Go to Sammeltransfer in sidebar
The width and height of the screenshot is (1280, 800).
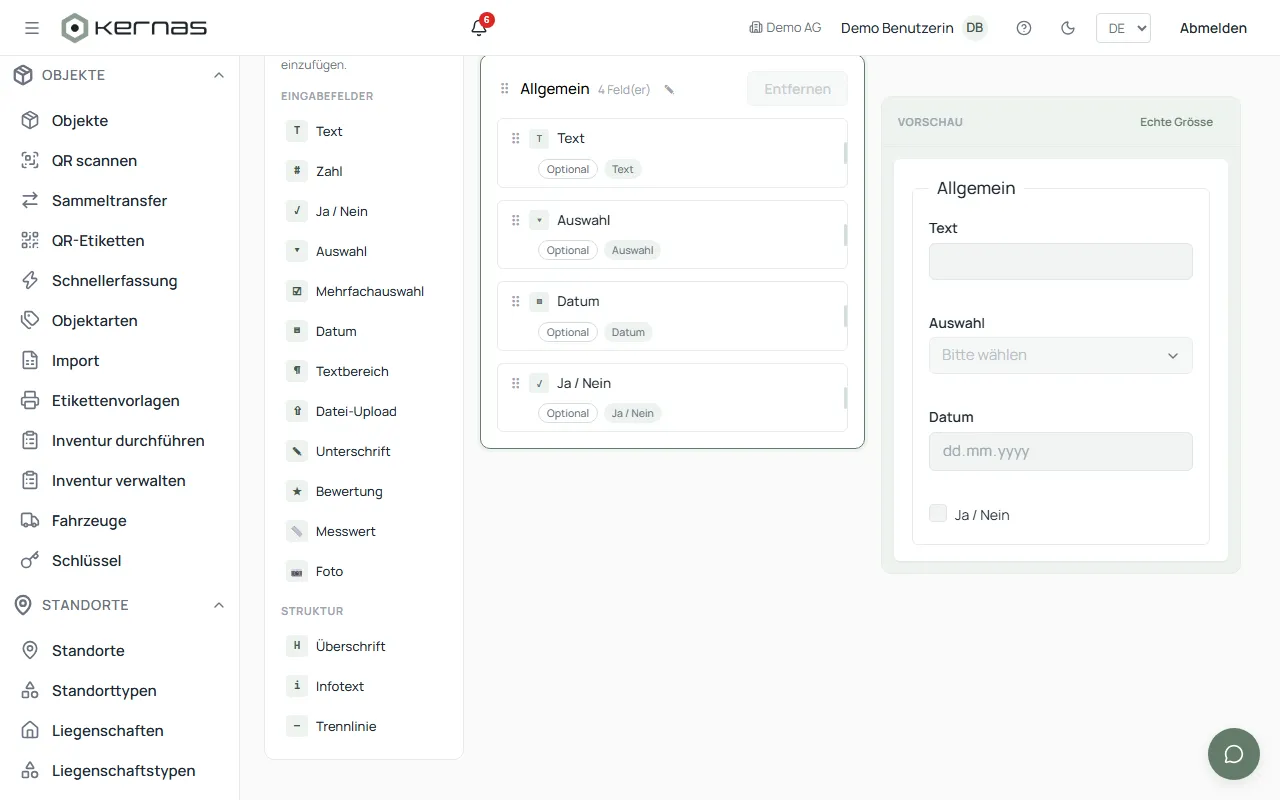click(120, 200)
